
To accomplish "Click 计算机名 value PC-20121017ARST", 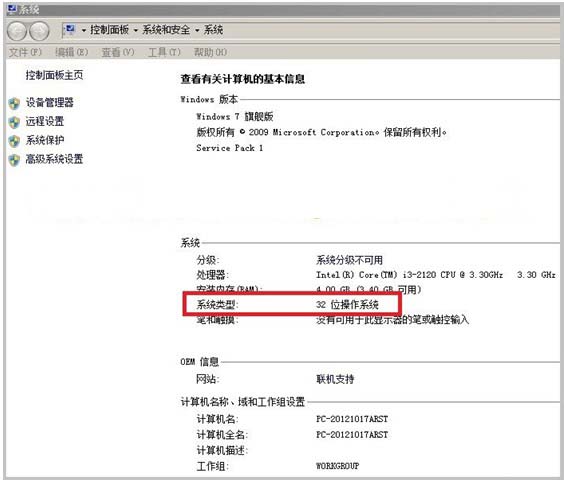I will click(x=352, y=419).
